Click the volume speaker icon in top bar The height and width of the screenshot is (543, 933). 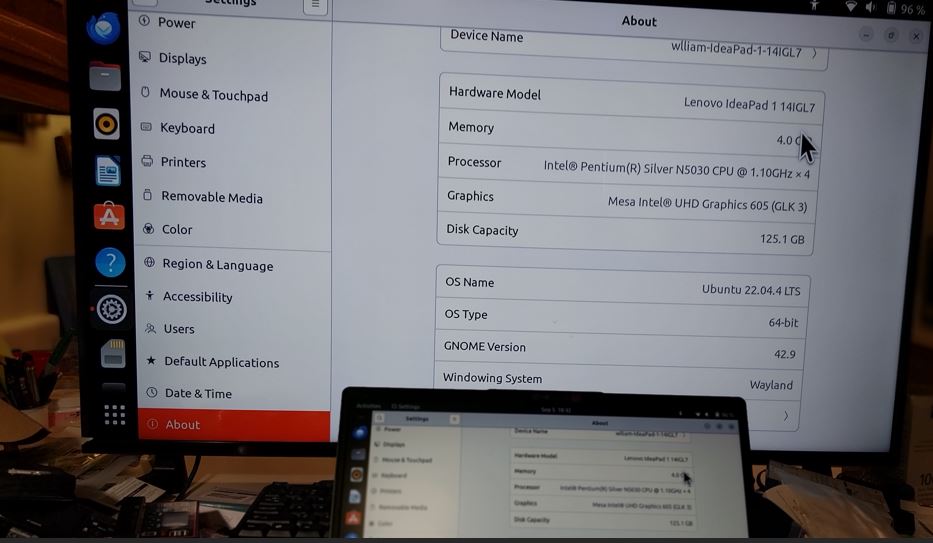(x=871, y=7)
